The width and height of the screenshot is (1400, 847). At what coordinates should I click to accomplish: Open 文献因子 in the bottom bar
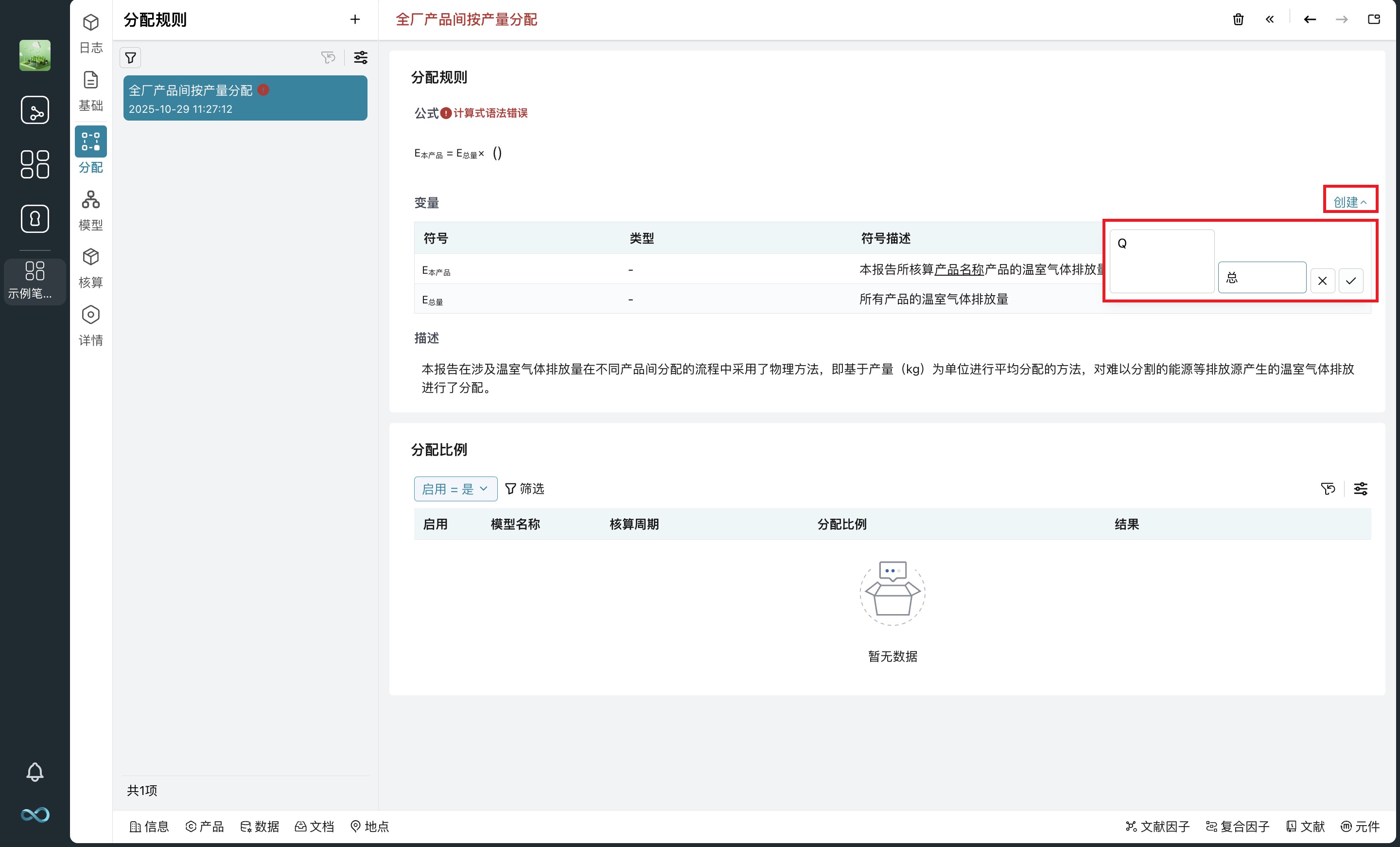[x=1157, y=826]
